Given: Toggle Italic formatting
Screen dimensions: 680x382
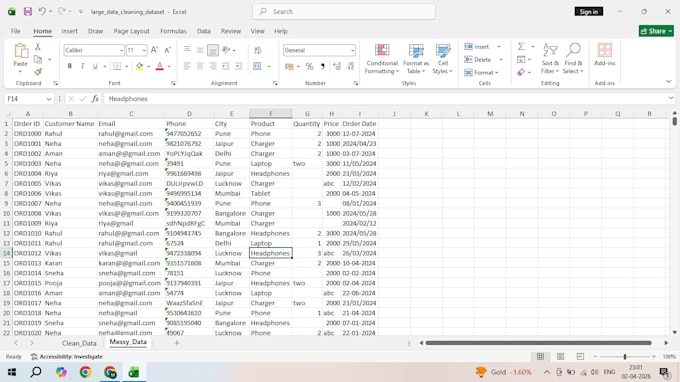Looking at the screenshot, I should (x=82, y=66).
